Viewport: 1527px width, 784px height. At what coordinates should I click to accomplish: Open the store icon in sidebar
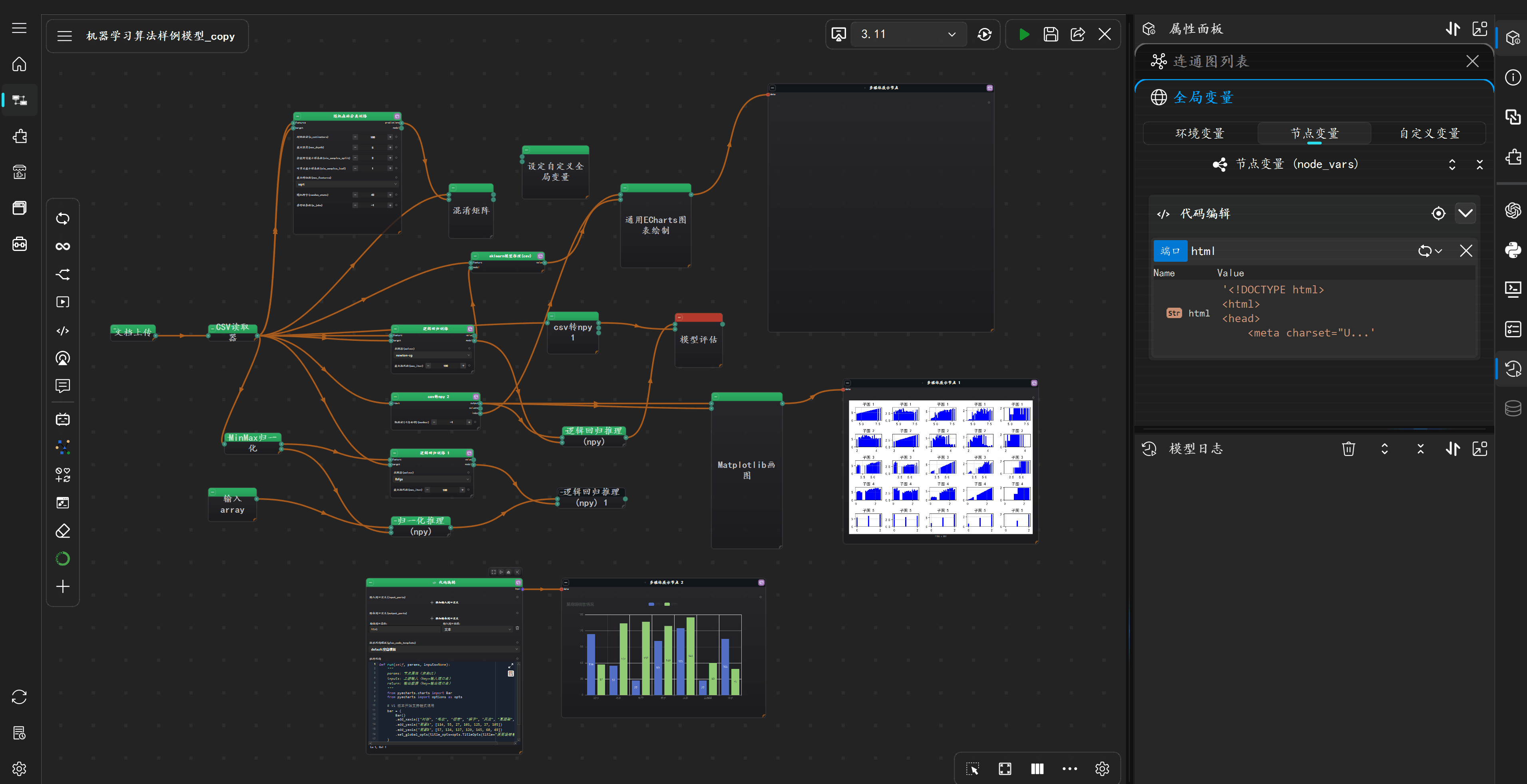(x=19, y=173)
